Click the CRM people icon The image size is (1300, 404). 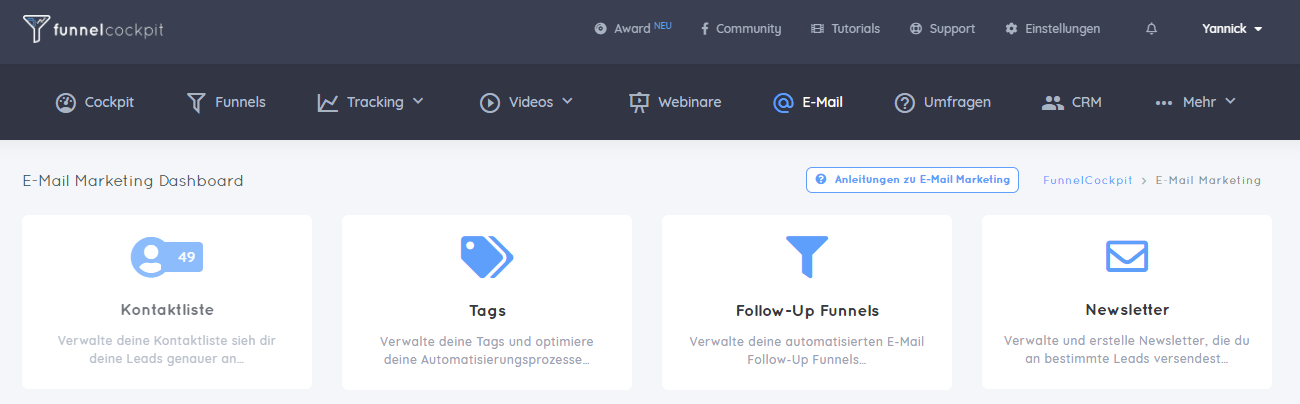click(1052, 102)
